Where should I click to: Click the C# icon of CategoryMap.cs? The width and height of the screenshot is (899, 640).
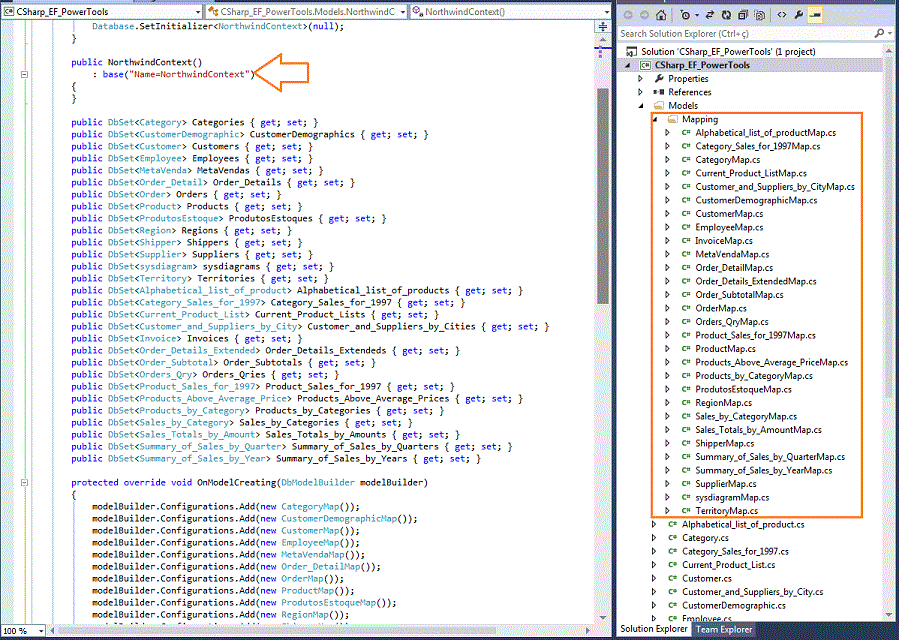coord(686,160)
